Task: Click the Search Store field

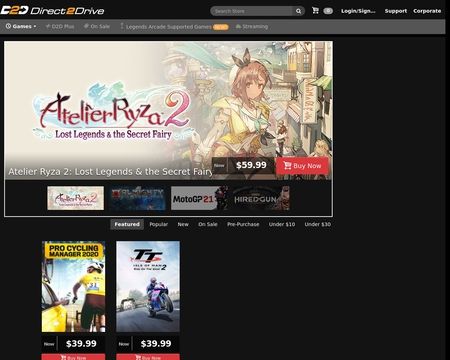Action: pos(252,11)
